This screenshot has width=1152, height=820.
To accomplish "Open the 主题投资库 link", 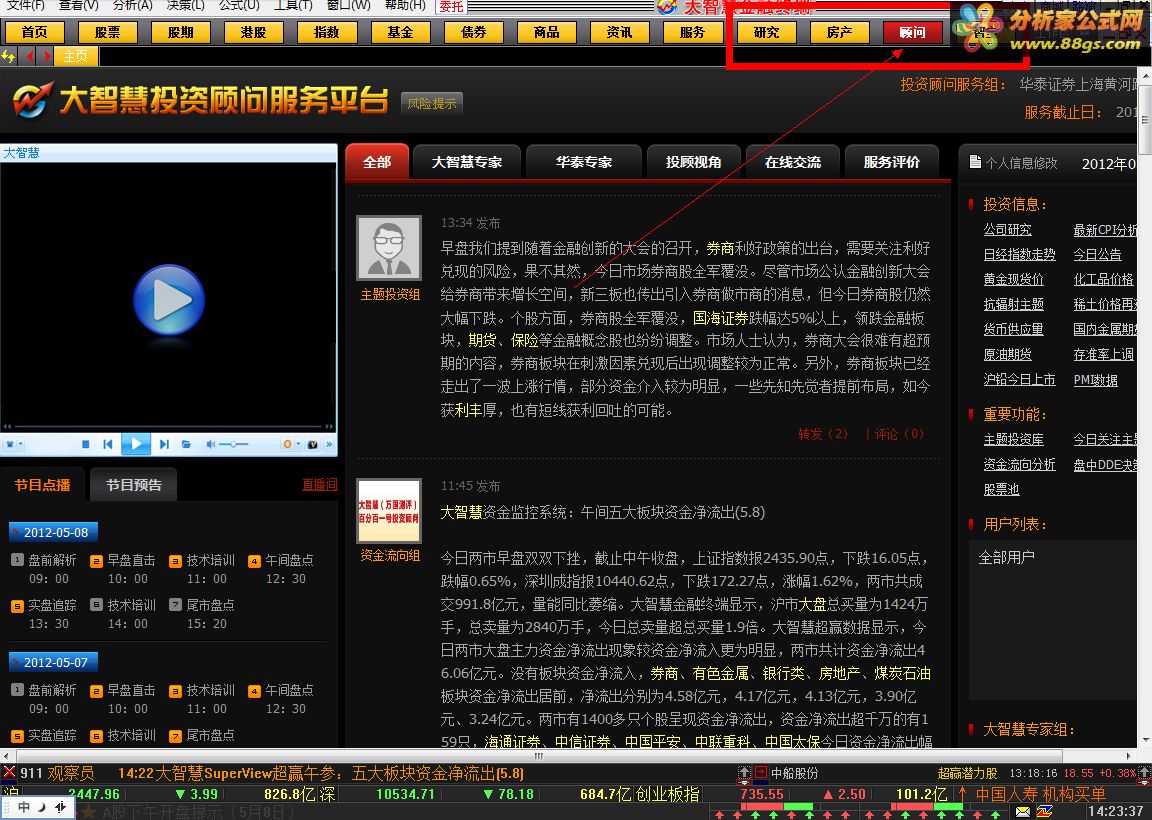I will tap(1013, 439).
